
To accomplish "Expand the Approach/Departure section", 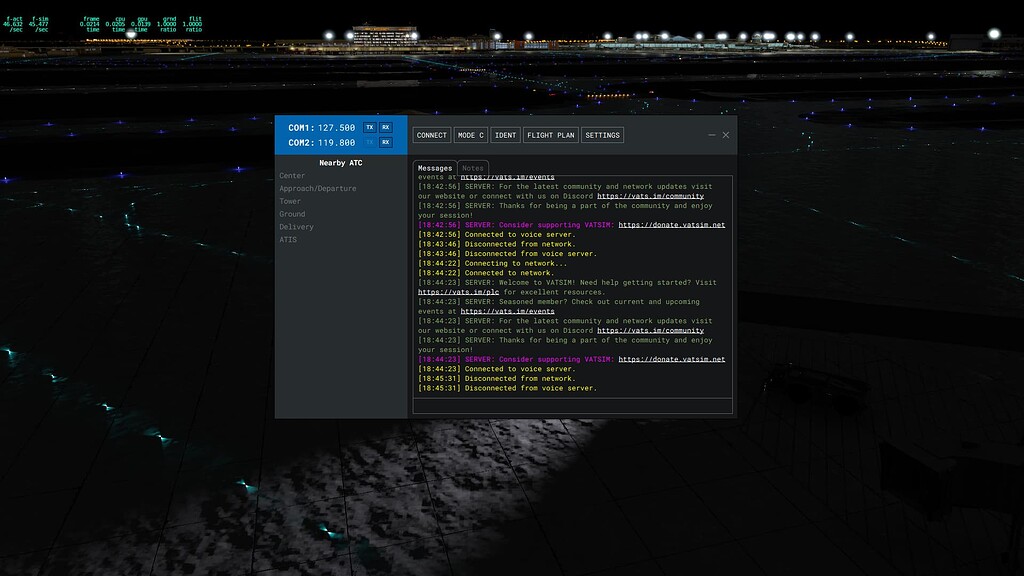I will (x=316, y=188).
